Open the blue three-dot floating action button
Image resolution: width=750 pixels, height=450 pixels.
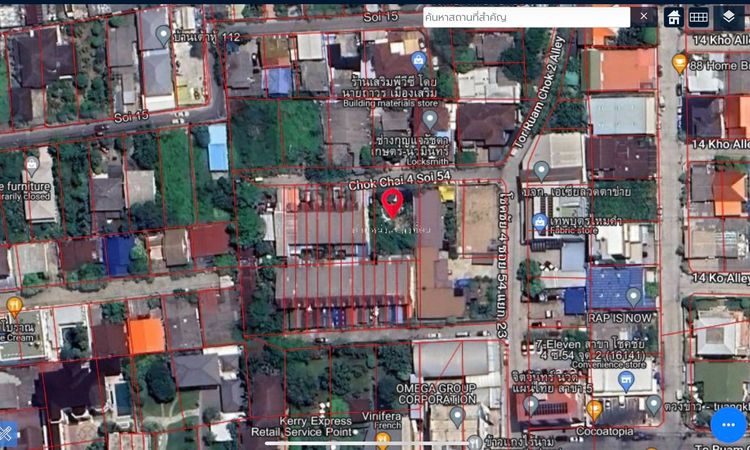[728, 425]
